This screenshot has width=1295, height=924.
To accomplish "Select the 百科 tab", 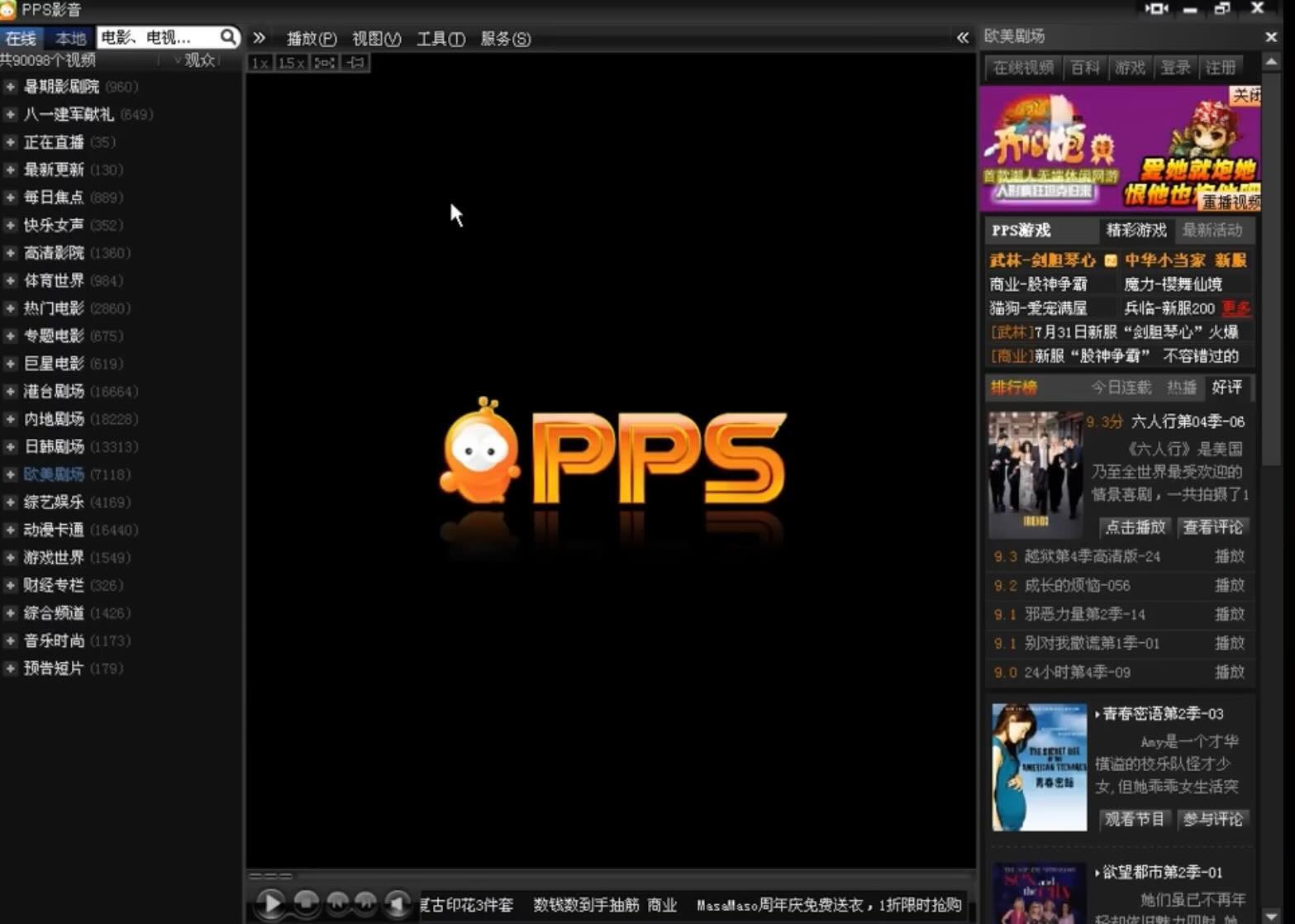I will click(x=1085, y=68).
